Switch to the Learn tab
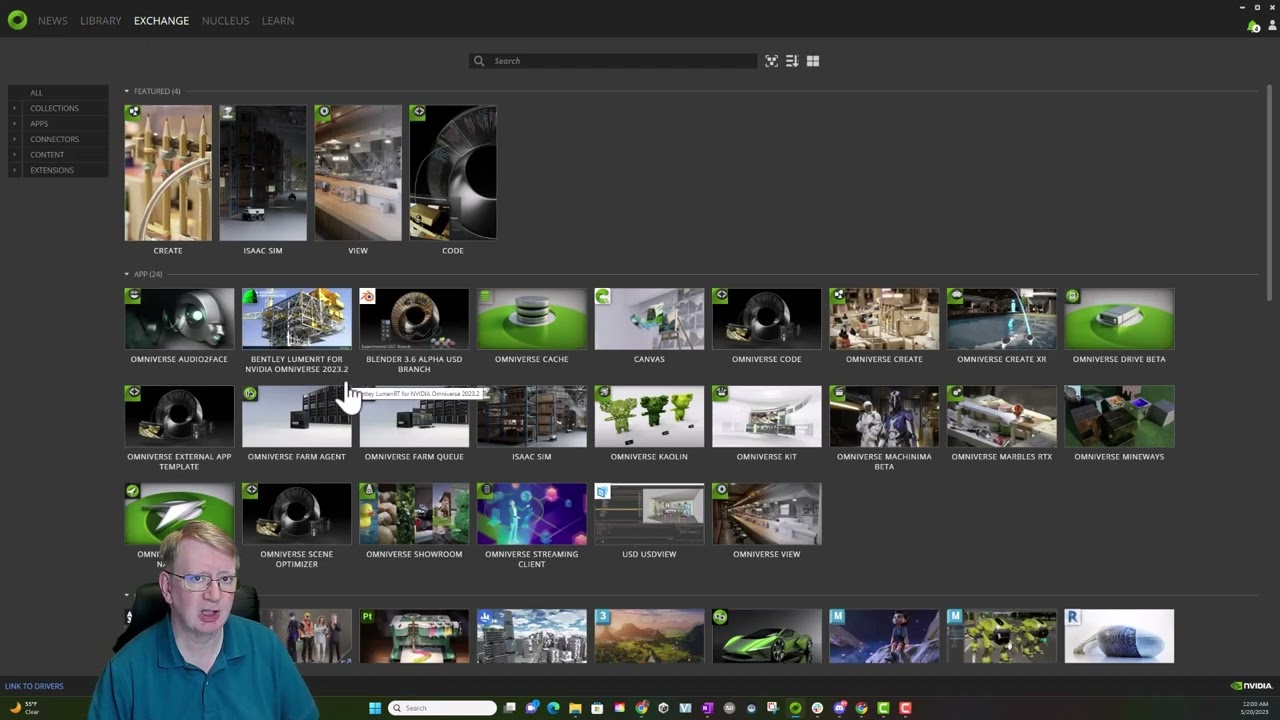The width and height of the screenshot is (1280, 720). pos(278,21)
